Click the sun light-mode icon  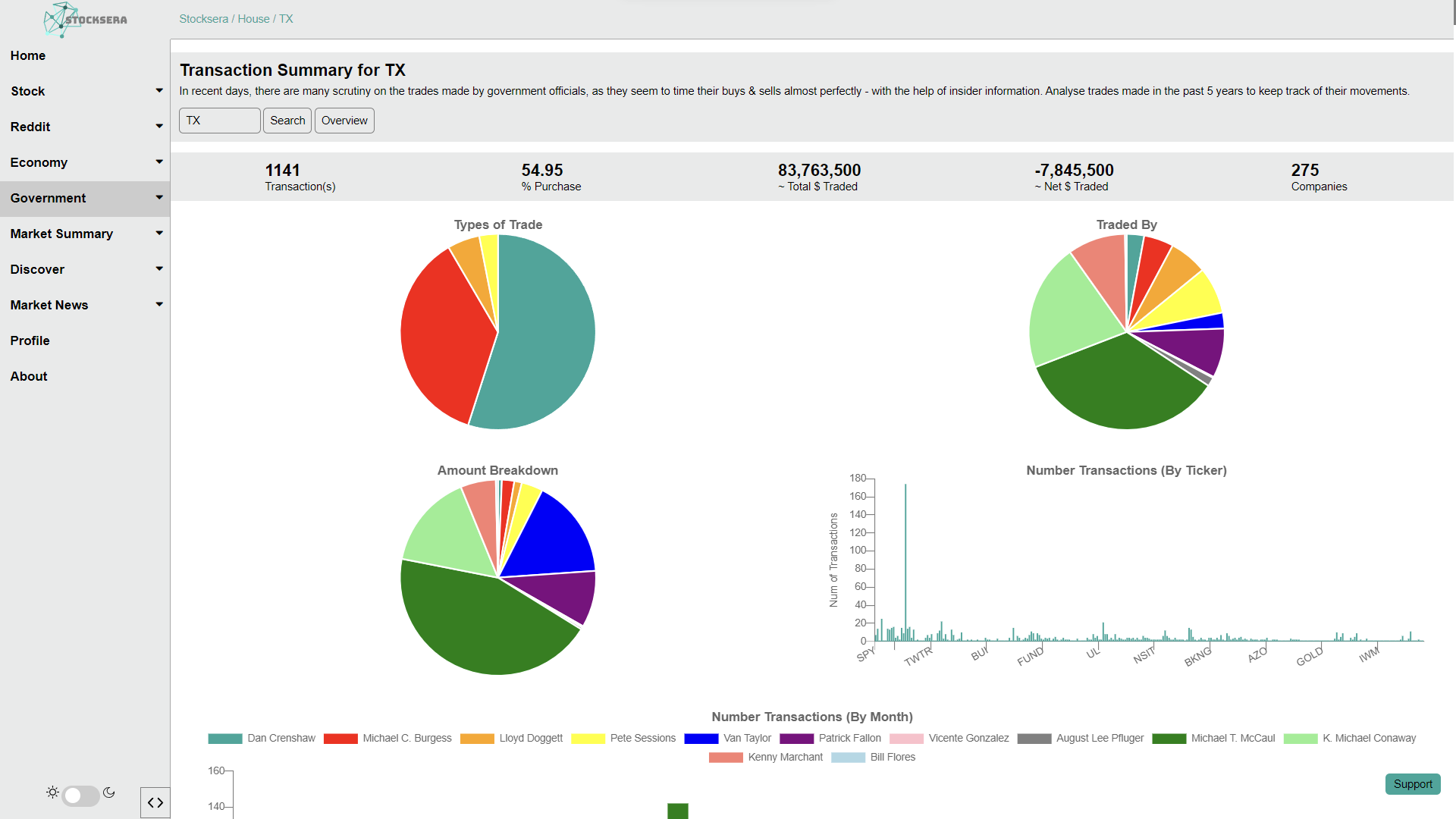point(52,792)
